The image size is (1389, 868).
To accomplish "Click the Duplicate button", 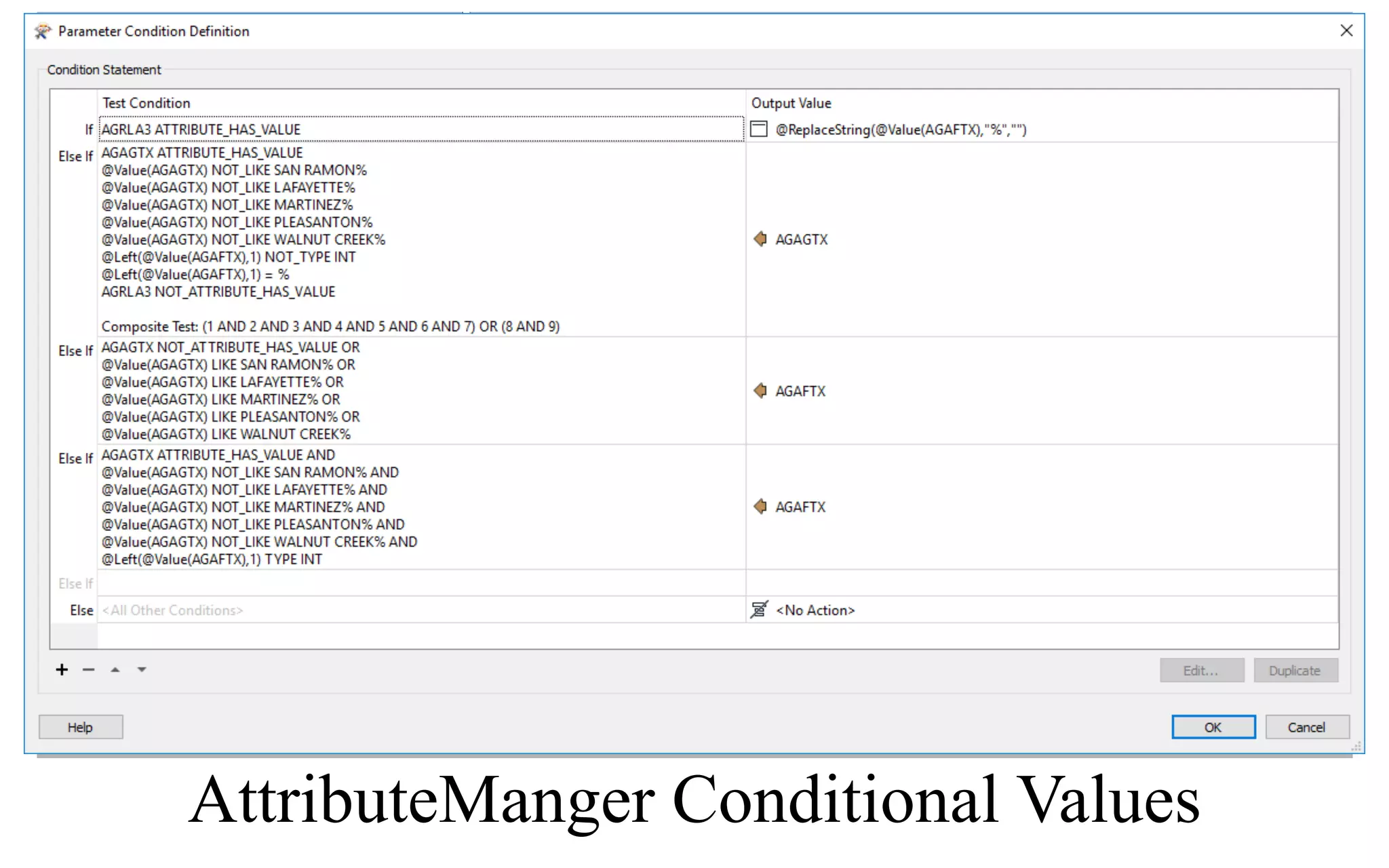I will point(1295,671).
